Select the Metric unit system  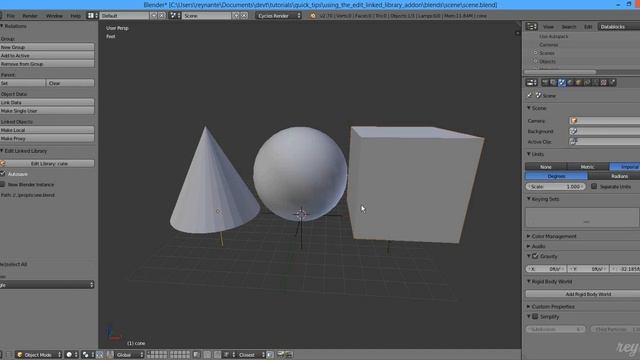(x=588, y=167)
